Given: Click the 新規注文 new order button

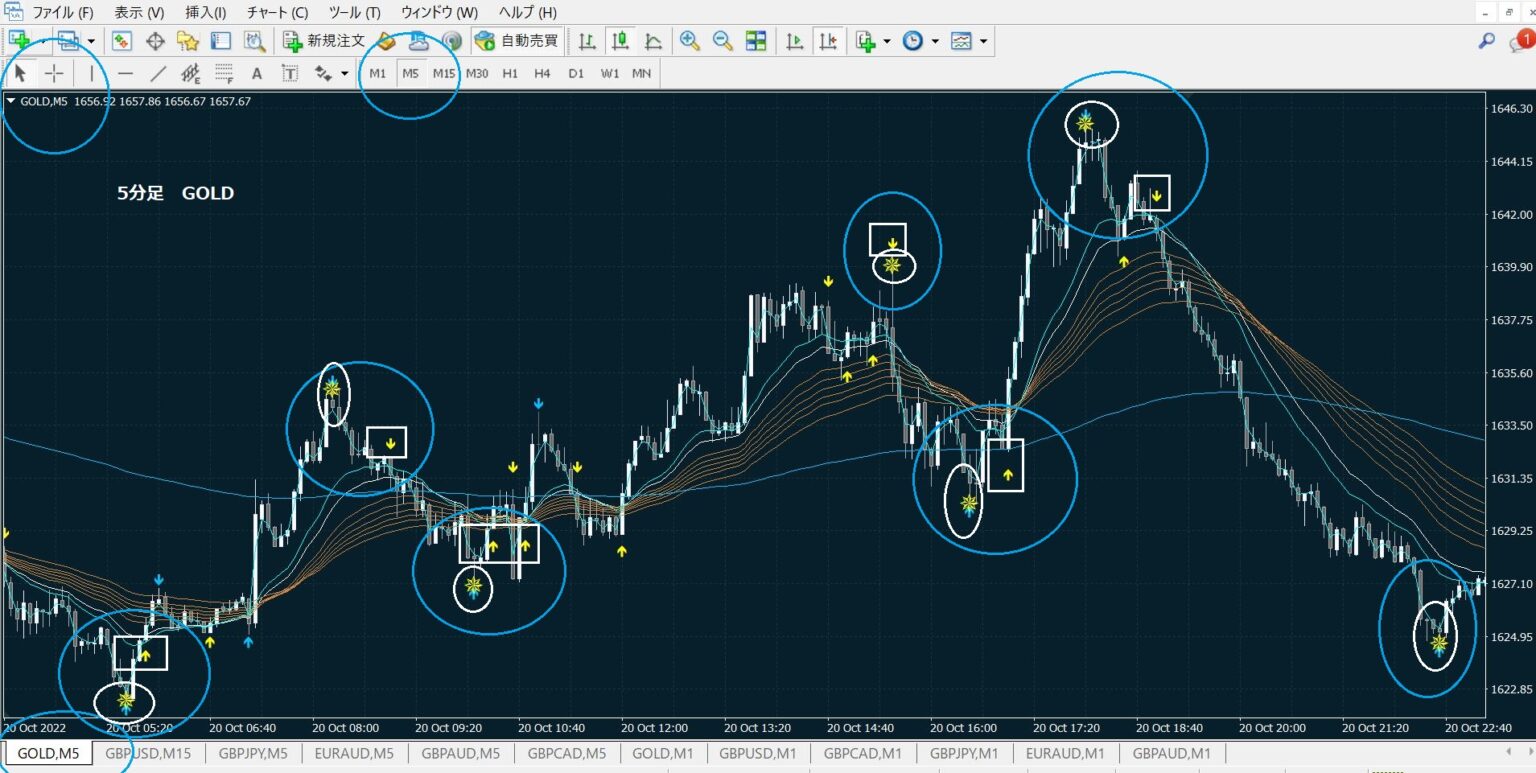Looking at the screenshot, I should pos(324,41).
